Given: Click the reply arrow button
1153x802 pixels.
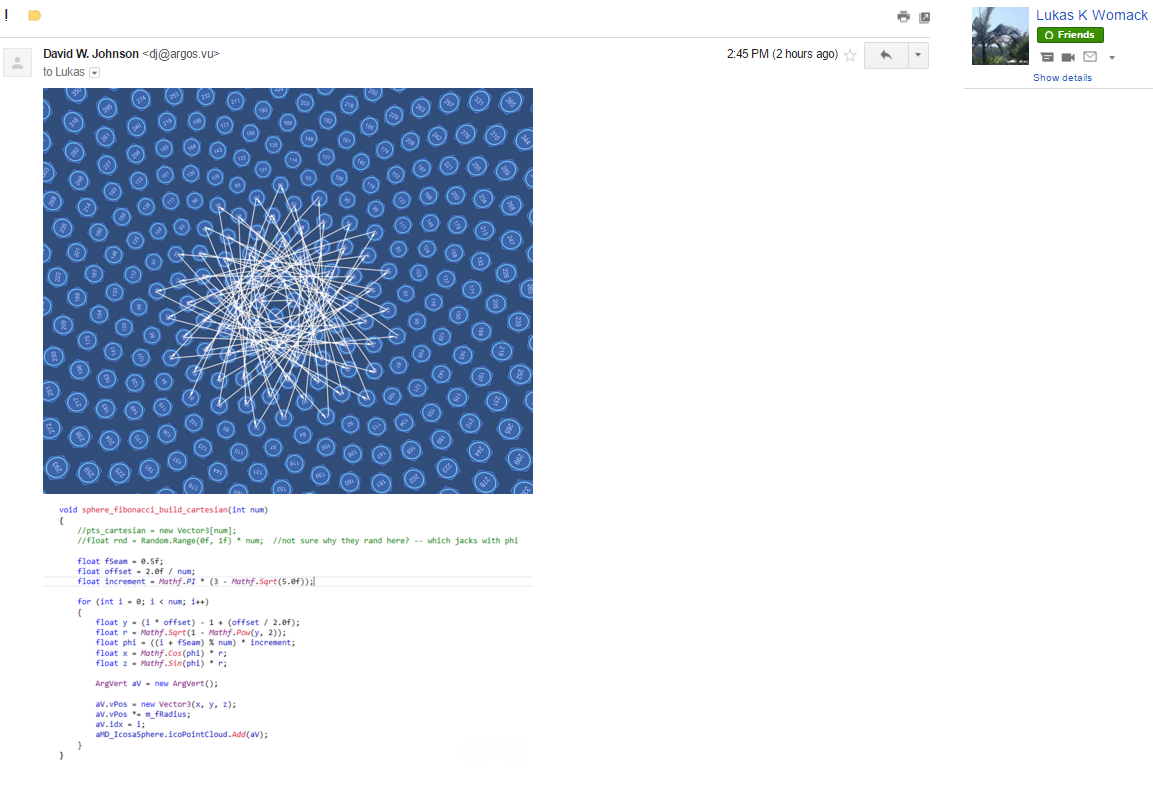Looking at the screenshot, I should (x=885, y=55).
